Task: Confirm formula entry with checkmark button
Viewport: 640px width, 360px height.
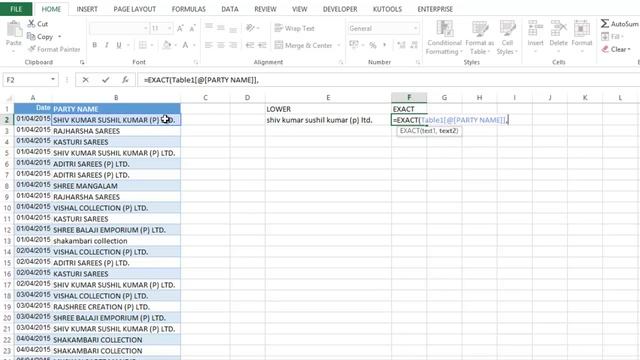Action: click(106, 80)
